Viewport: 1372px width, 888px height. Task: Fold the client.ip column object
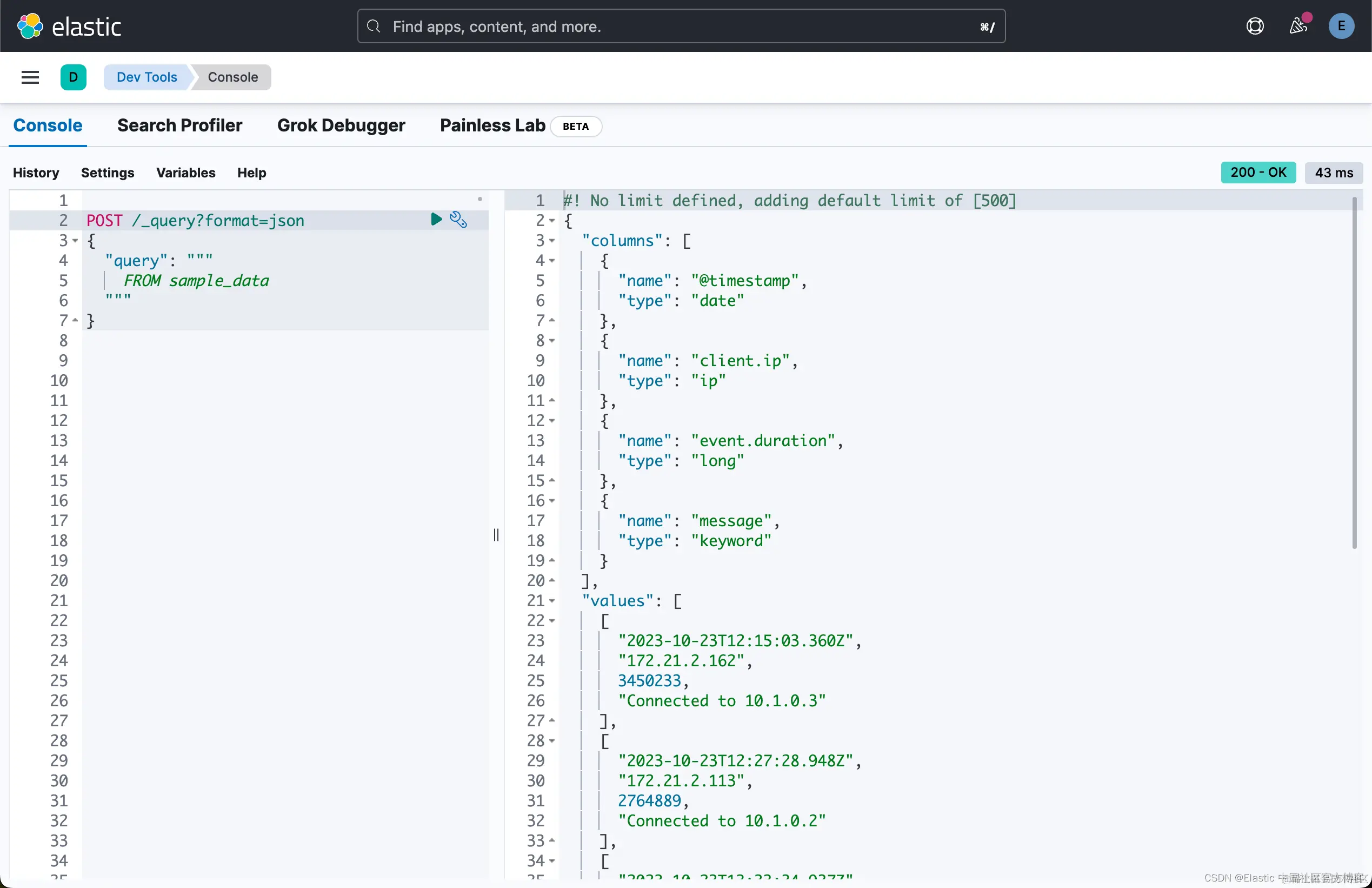(x=552, y=341)
